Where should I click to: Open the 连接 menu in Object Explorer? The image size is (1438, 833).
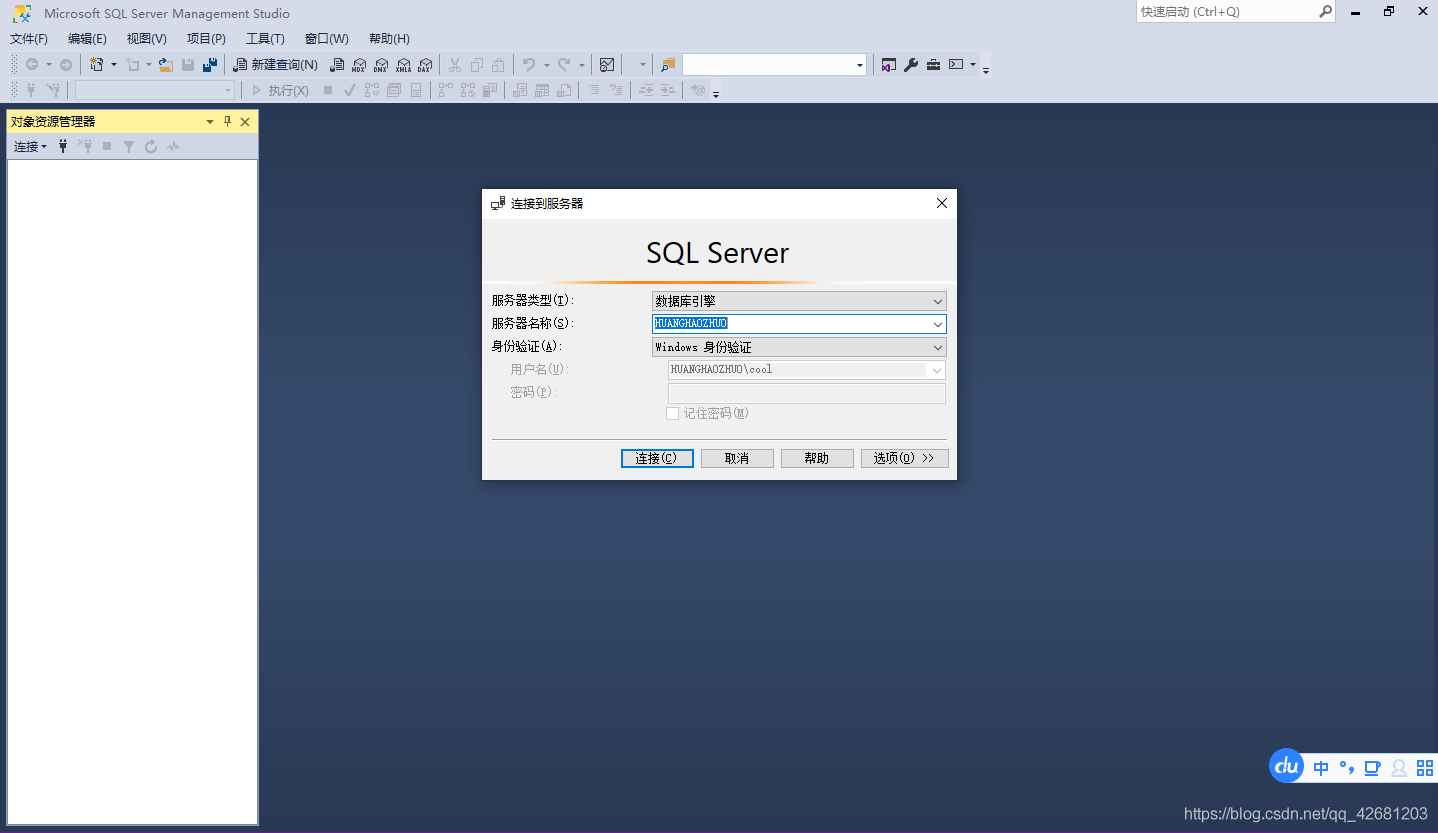(28, 146)
